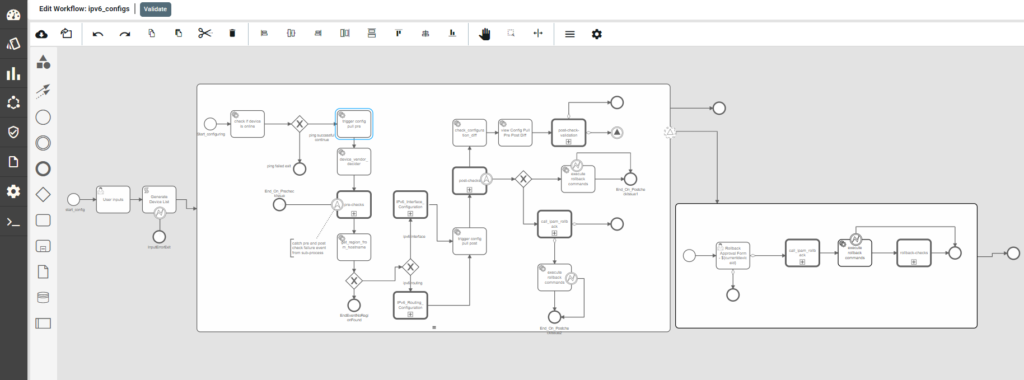Expand the IPv6_Interface_Configuration subprocess marker
The width and height of the screenshot is (1024, 380).
tap(410, 214)
